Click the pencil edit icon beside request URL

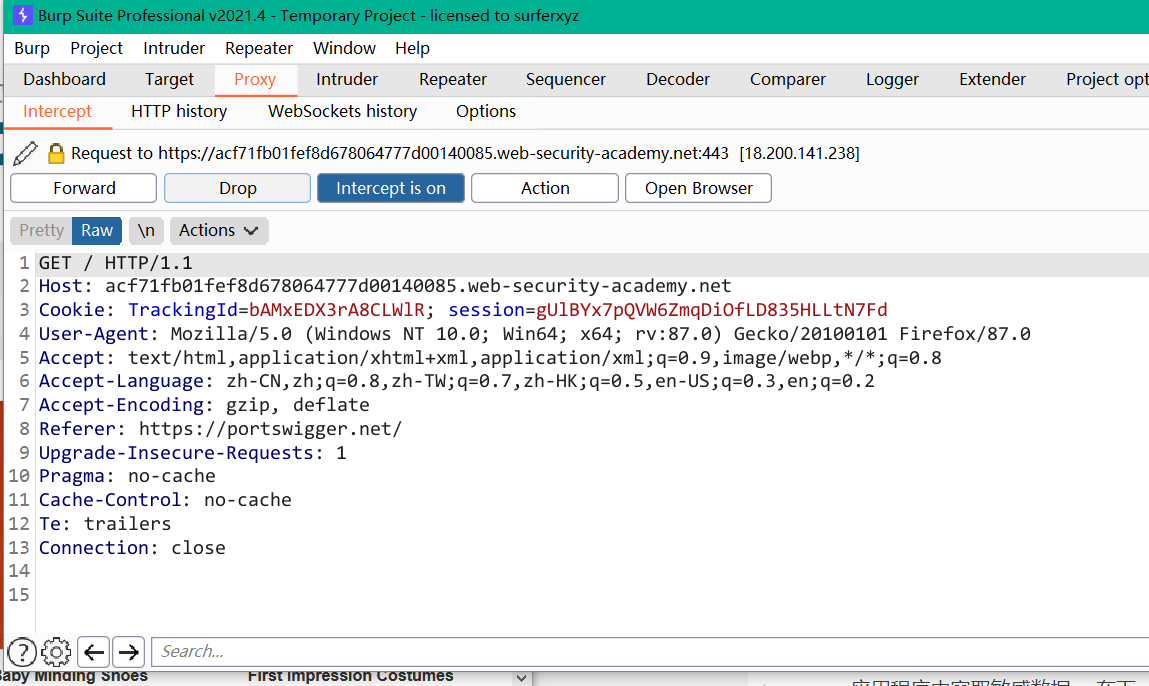click(x=26, y=153)
